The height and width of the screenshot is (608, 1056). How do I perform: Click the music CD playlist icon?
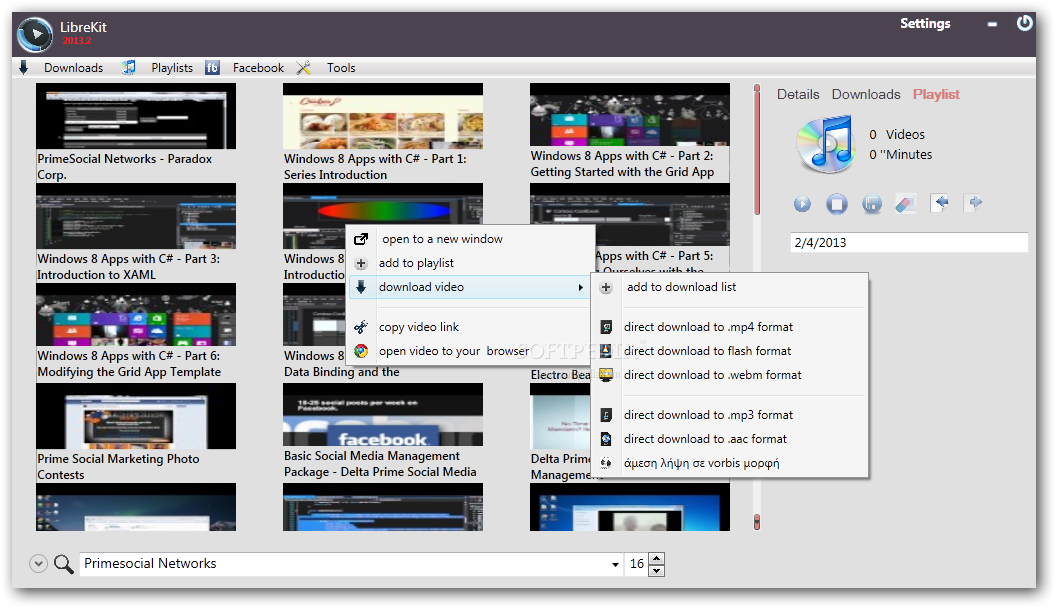826,144
